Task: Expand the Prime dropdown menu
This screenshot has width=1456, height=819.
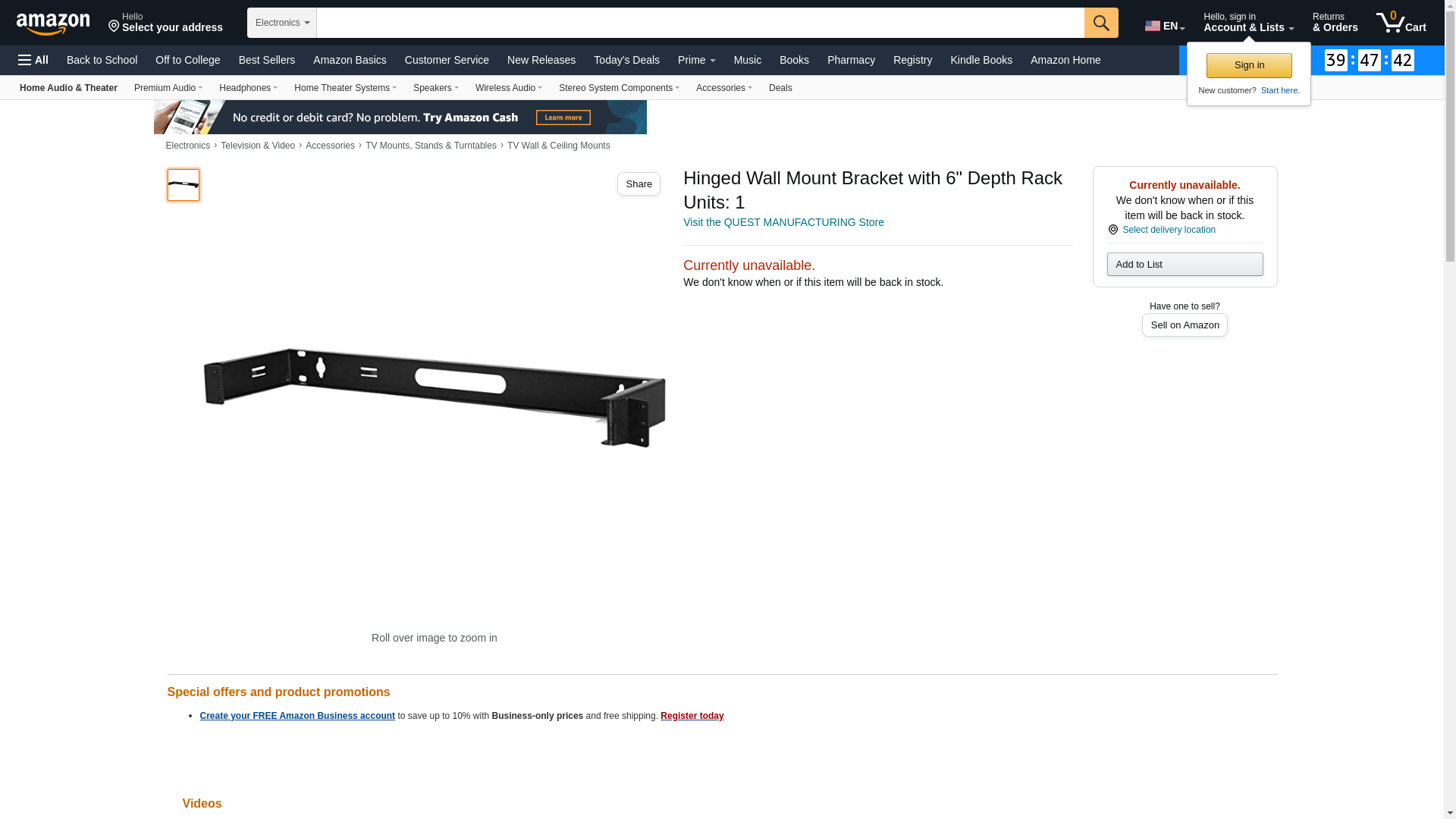Action: click(696, 60)
